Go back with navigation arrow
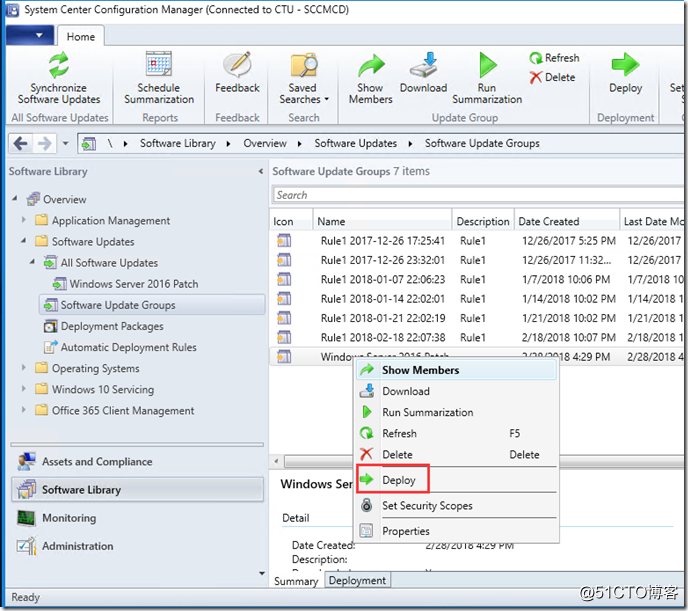Screen dimensions: 688x611 click(x=20, y=143)
